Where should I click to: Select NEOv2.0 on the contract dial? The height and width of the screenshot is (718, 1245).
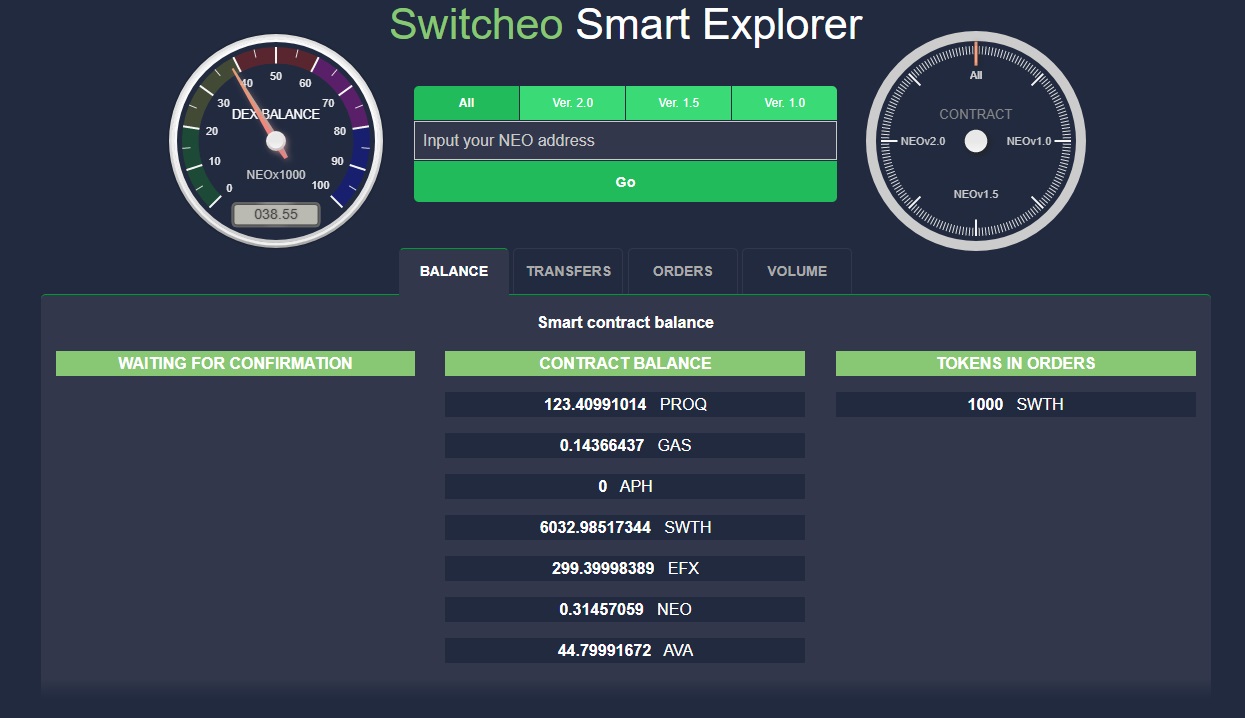[923, 142]
